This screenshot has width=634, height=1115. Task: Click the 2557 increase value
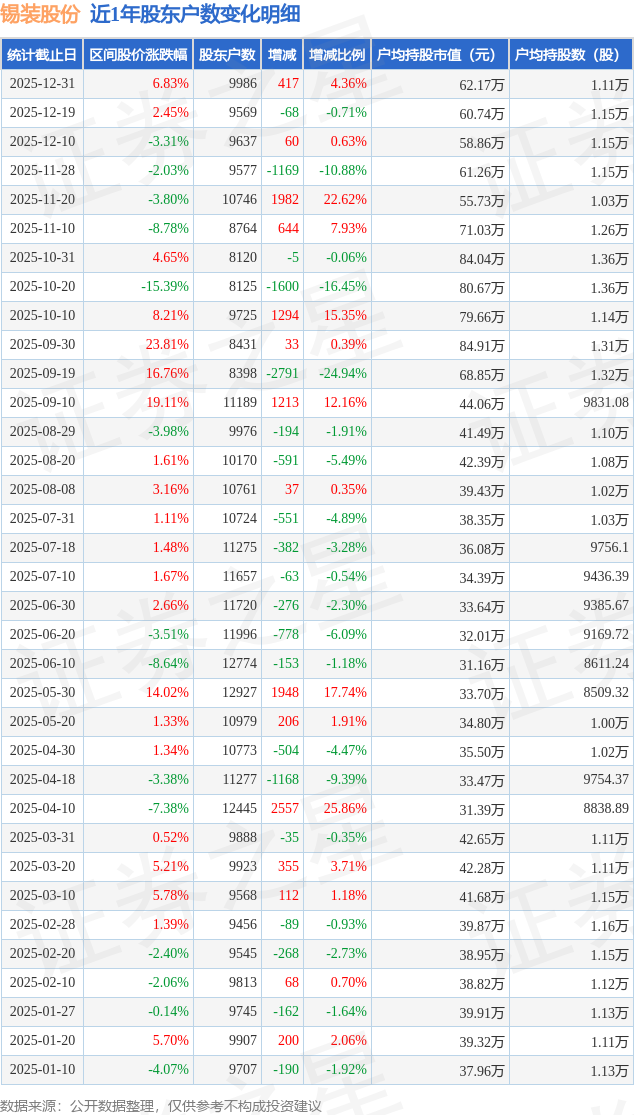285,809
